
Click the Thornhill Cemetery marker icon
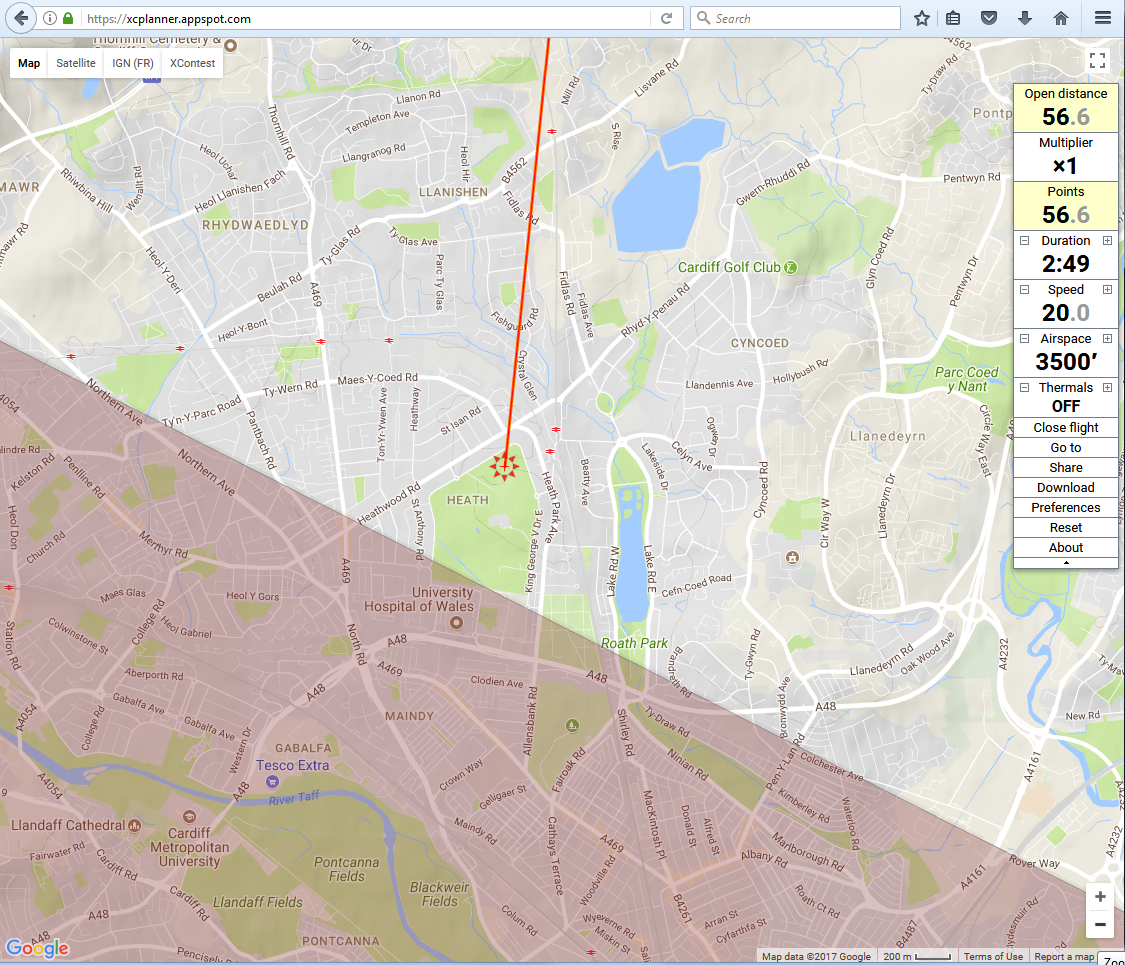point(230,45)
